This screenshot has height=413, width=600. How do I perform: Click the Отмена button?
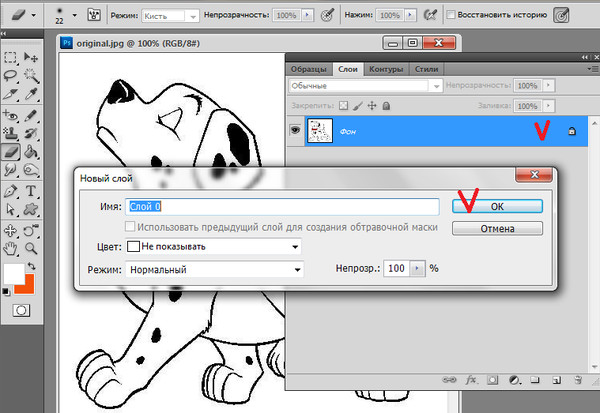pyautogui.click(x=497, y=229)
